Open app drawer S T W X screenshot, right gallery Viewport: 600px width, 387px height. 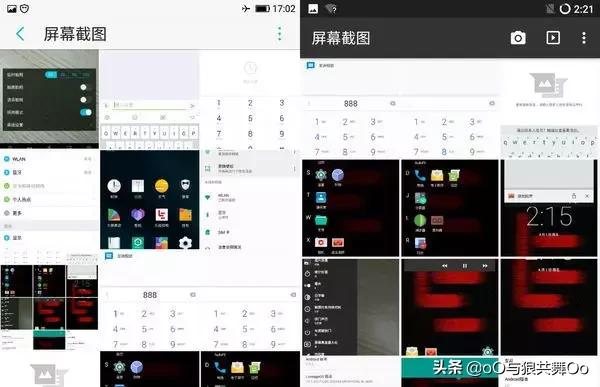click(351, 208)
